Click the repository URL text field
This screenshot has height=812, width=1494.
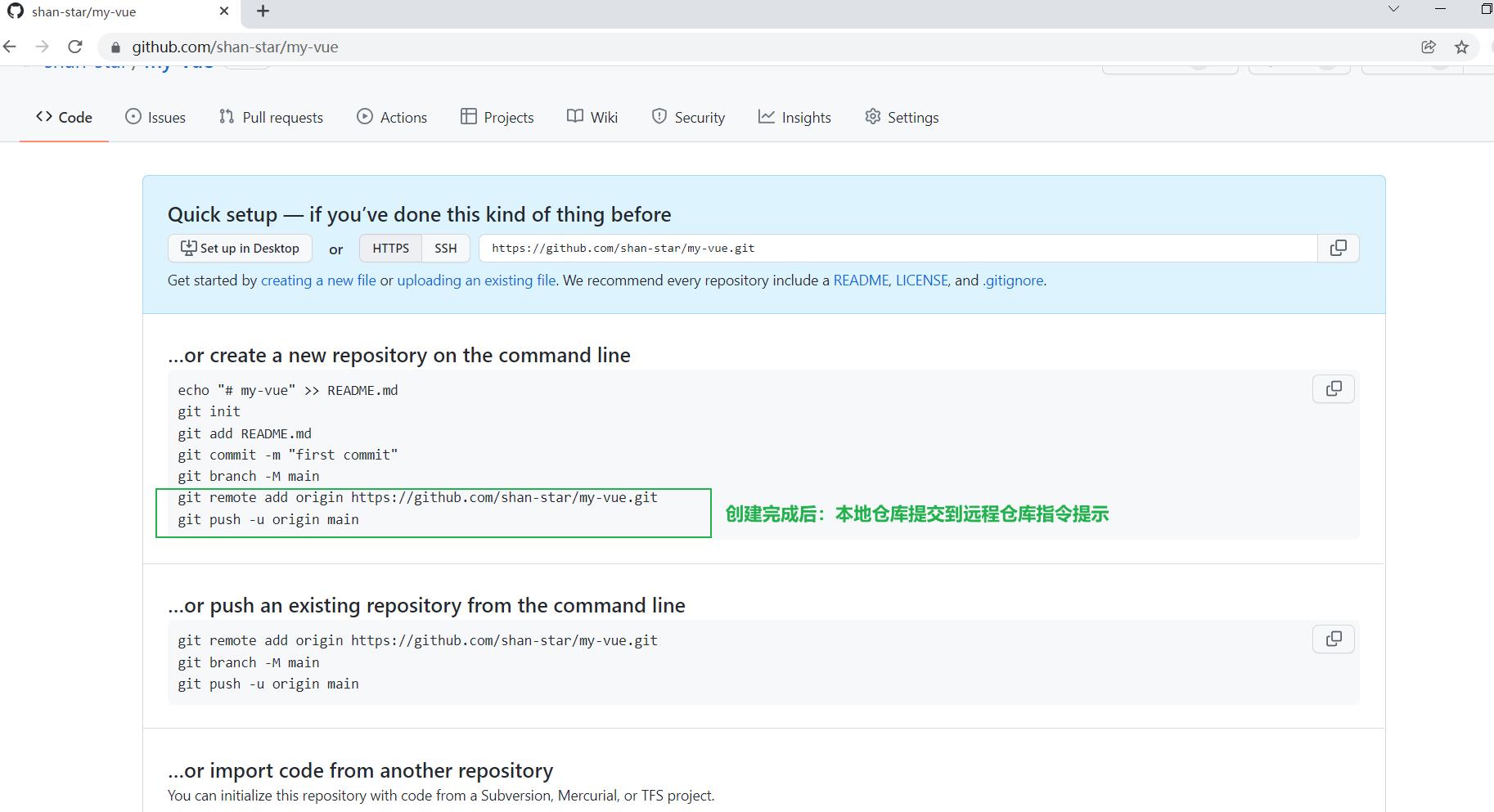coord(898,248)
